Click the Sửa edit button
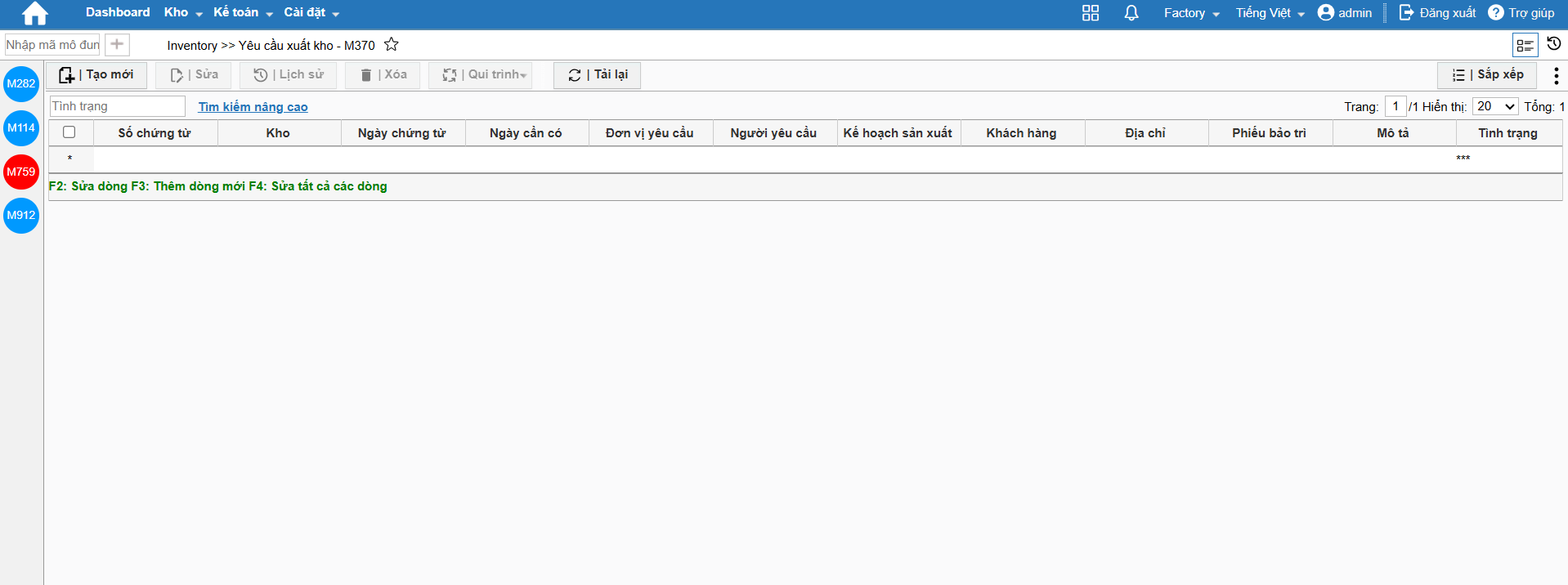This screenshot has height=585, width=1568. coord(194,75)
